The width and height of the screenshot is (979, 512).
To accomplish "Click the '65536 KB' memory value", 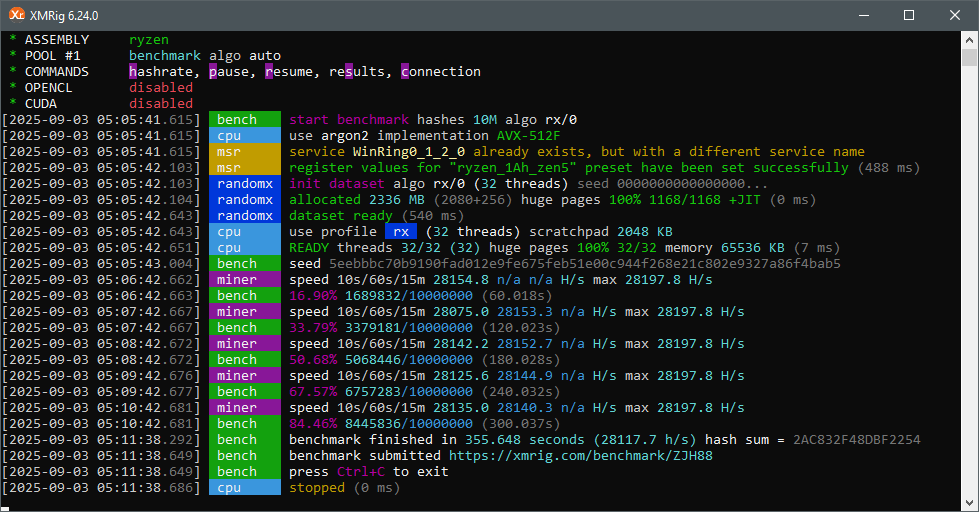I will (x=753, y=248).
